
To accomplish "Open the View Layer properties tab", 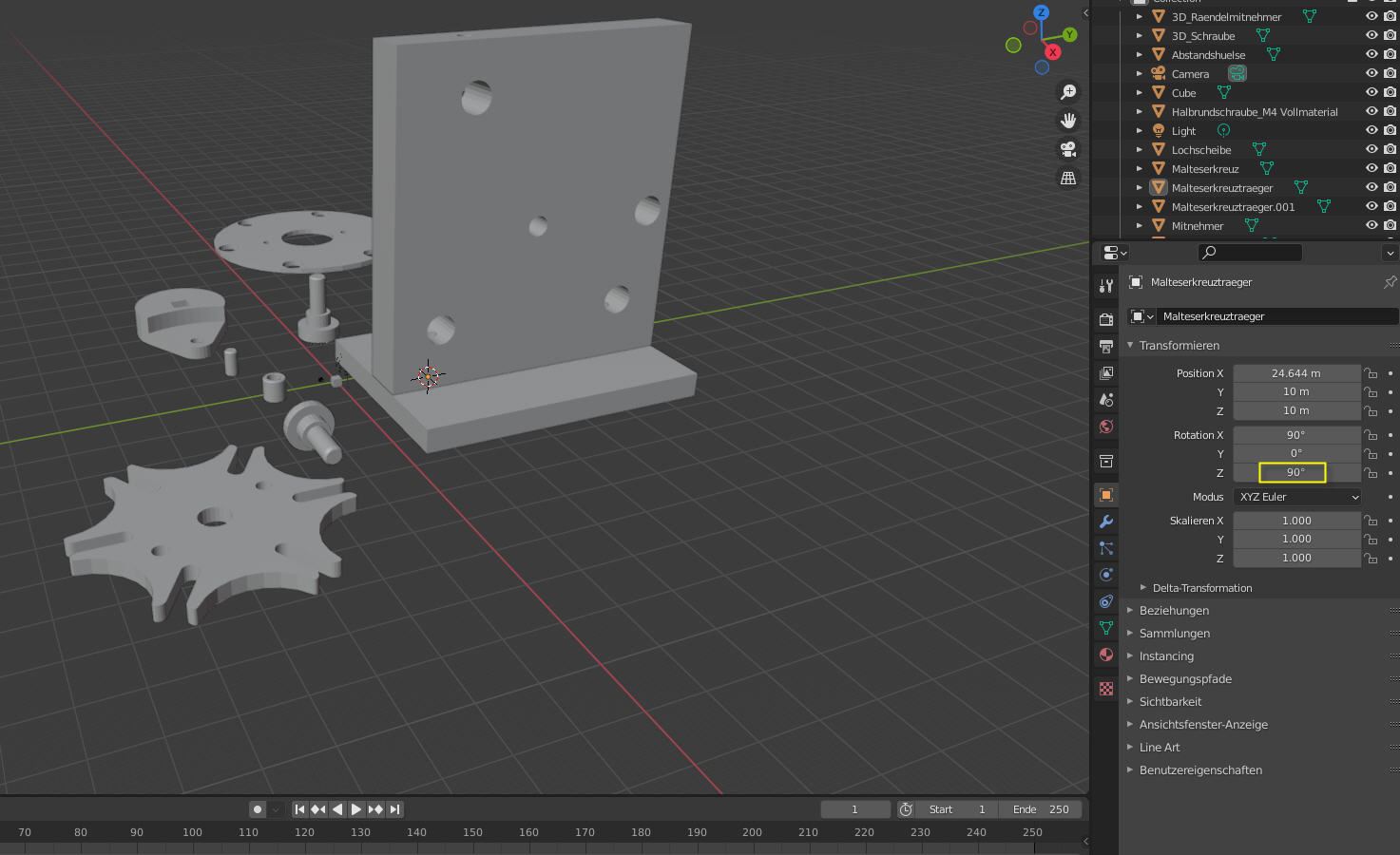I will tap(1105, 372).
